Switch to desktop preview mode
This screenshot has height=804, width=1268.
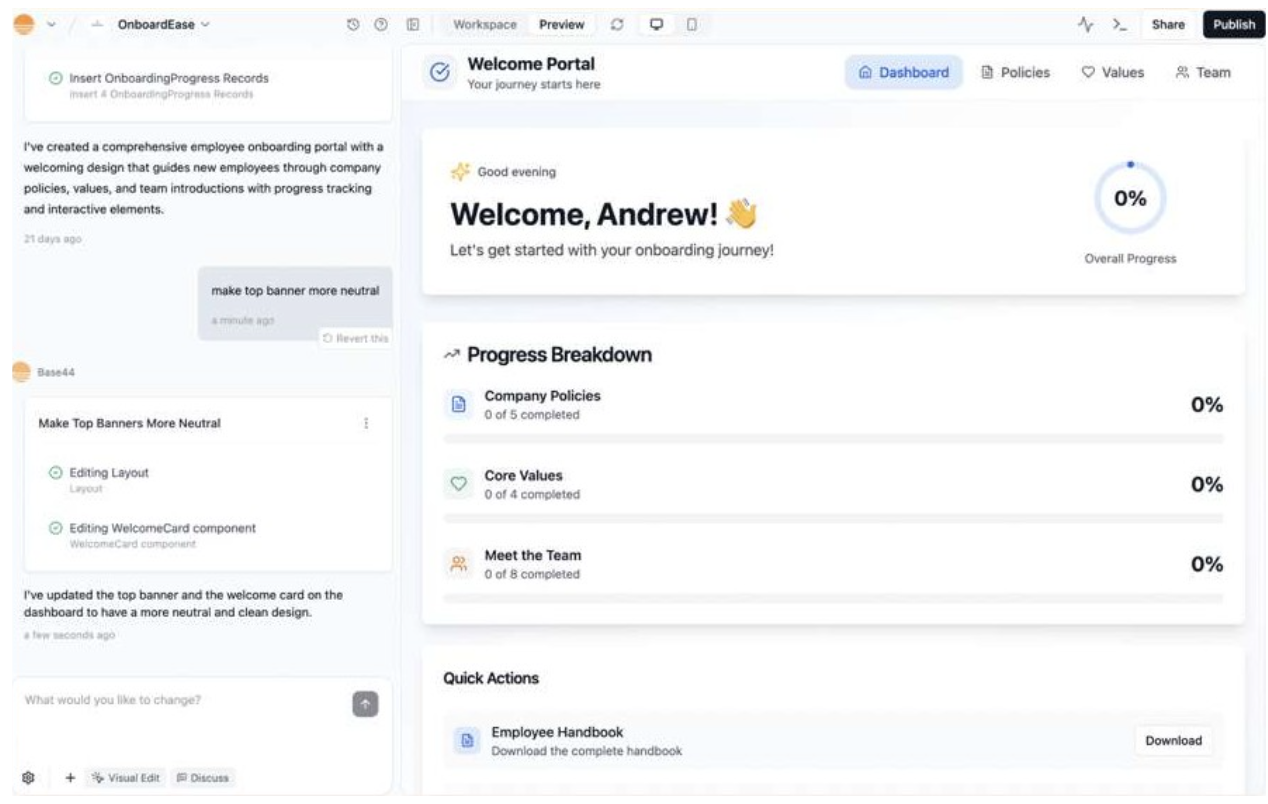(657, 25)
